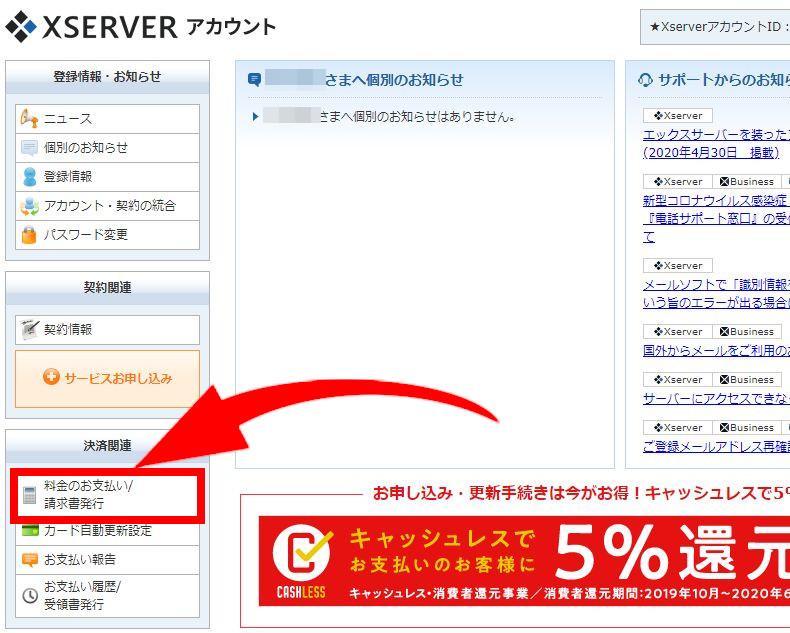Click the XSERVER logo diamond icon
Image resolution: width=790 pixels, height=633 pixels.
pyautogui.click(x=21, y=27)
